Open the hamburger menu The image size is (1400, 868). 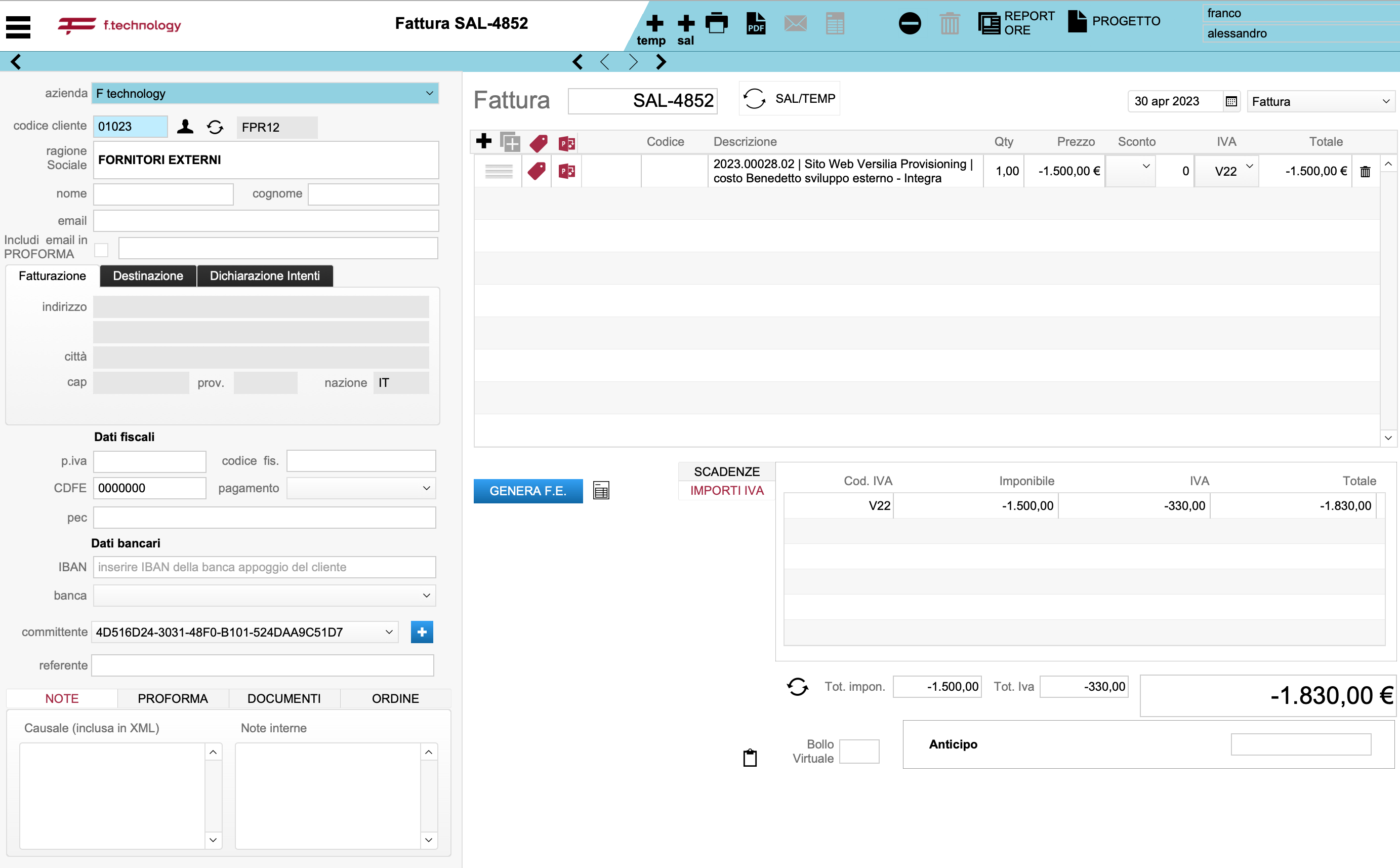pyautogui.click(x=18, y=26)
